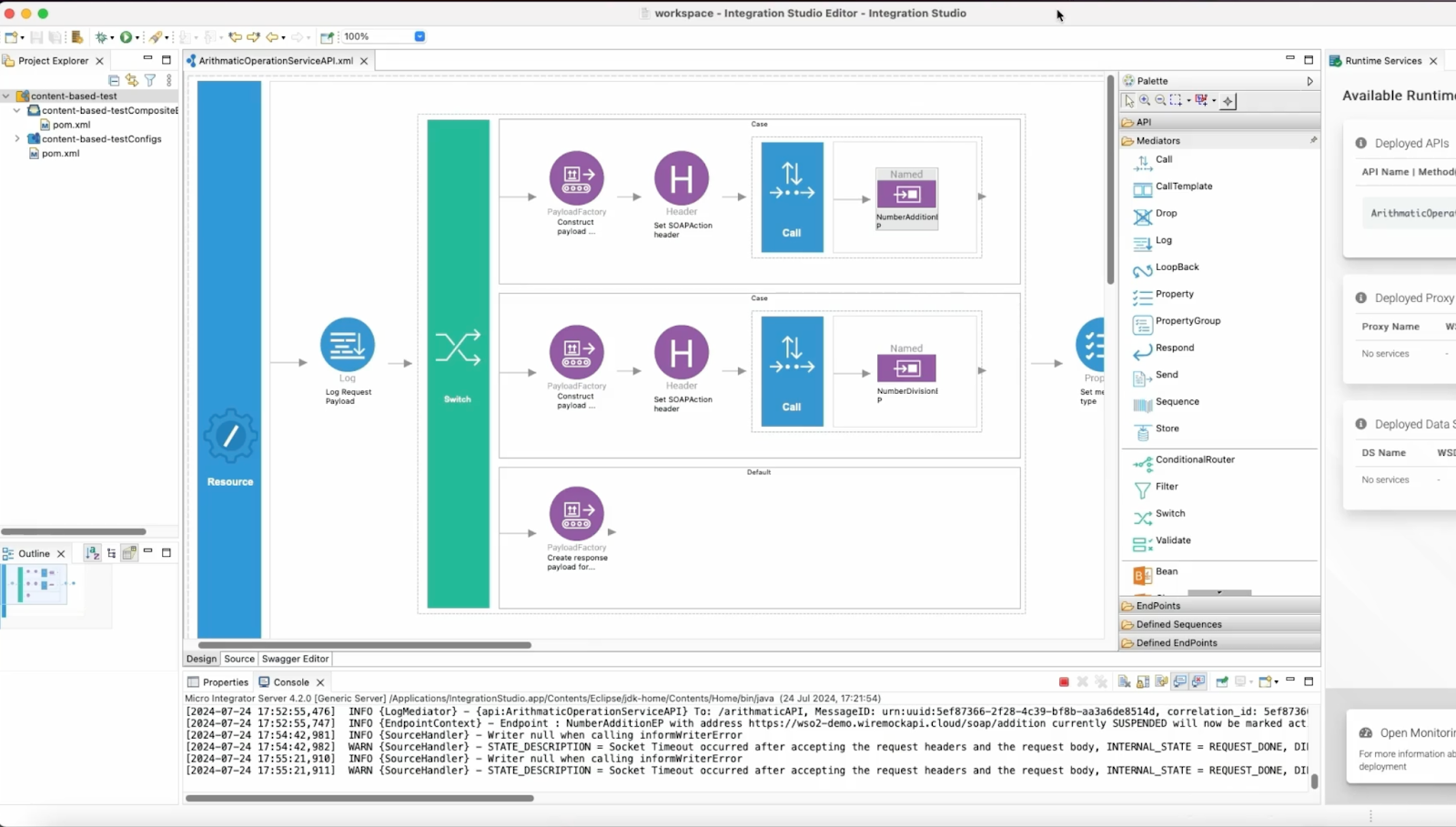Select pom.xml under composite exporter
The height and width of the screenshot is (827, 1456).
click(65, 125)
